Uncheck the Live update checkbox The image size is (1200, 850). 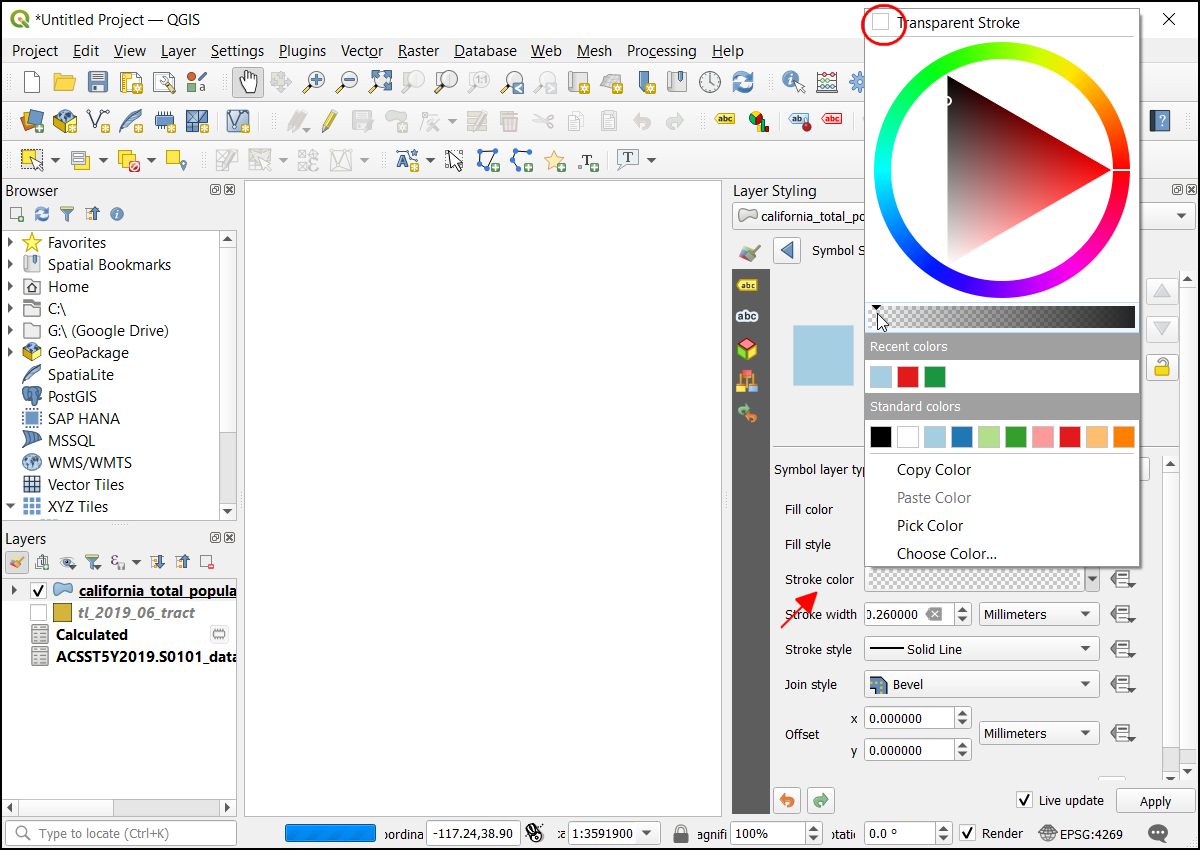pos(1024,800)
